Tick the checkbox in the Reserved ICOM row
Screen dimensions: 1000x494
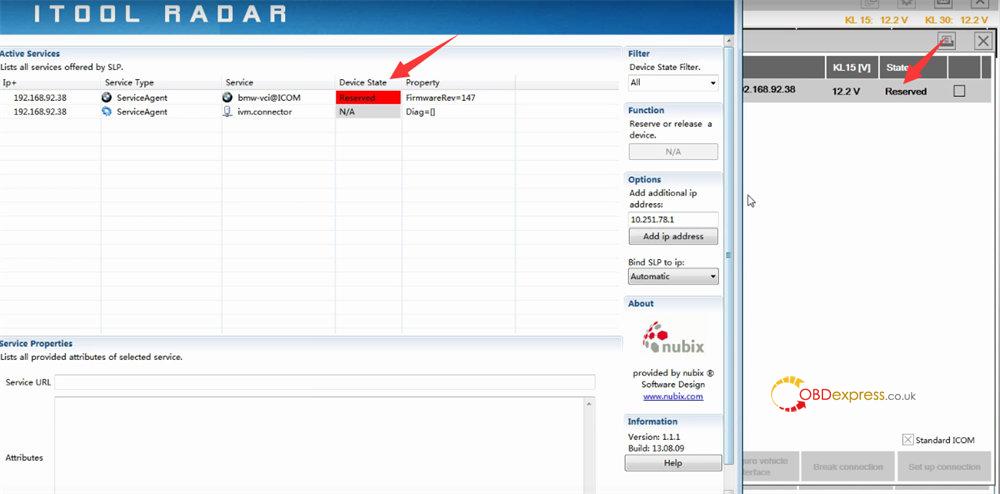(959, 91)
